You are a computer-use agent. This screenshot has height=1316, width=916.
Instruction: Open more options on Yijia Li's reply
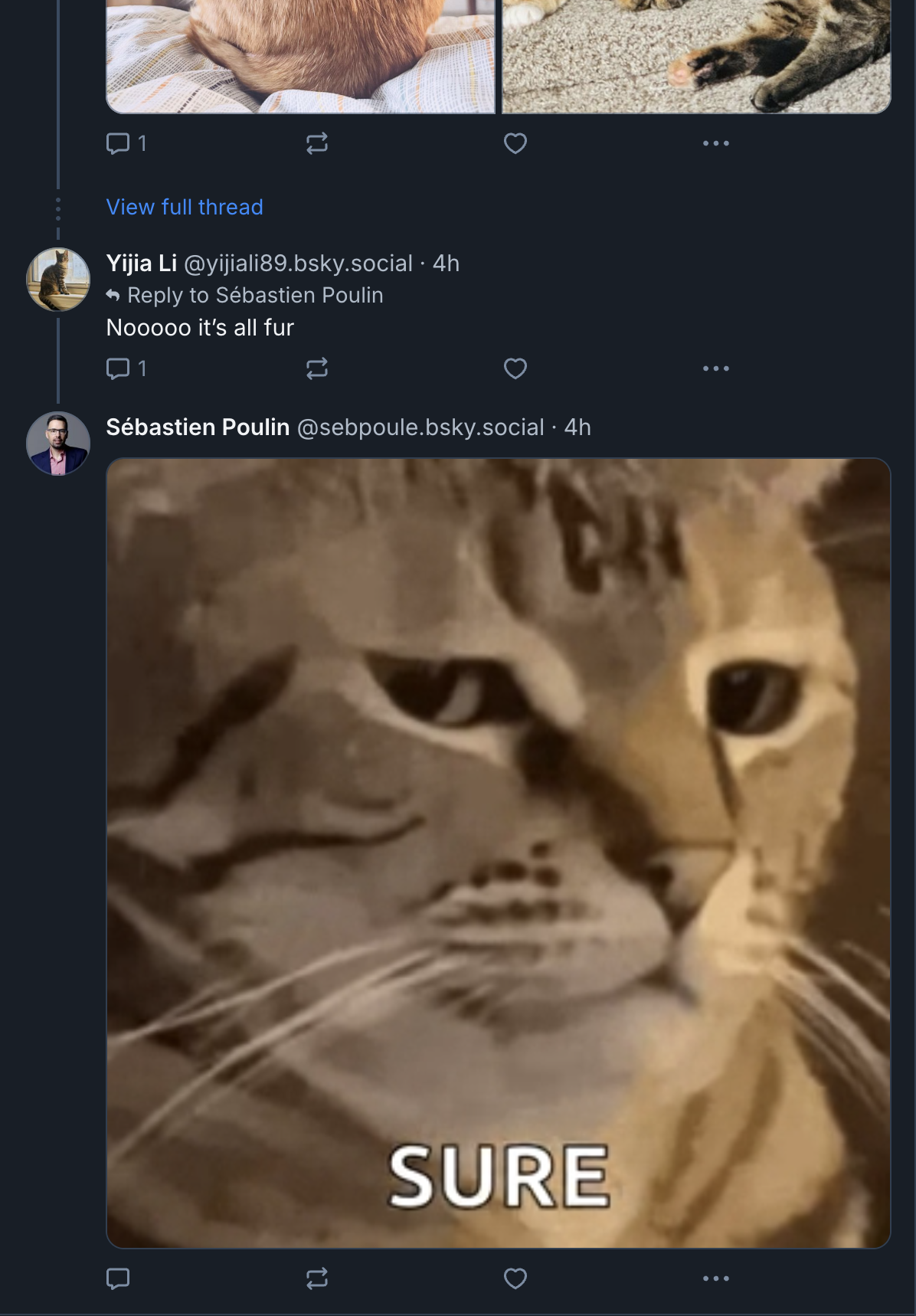[x=716, y=368]
